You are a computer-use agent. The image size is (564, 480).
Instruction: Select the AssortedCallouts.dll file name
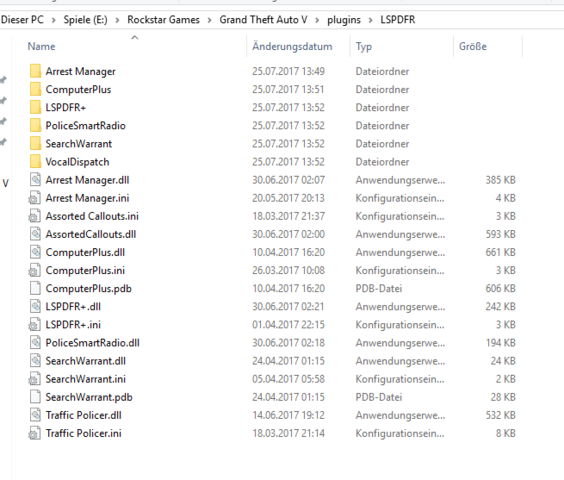point(91,234)
